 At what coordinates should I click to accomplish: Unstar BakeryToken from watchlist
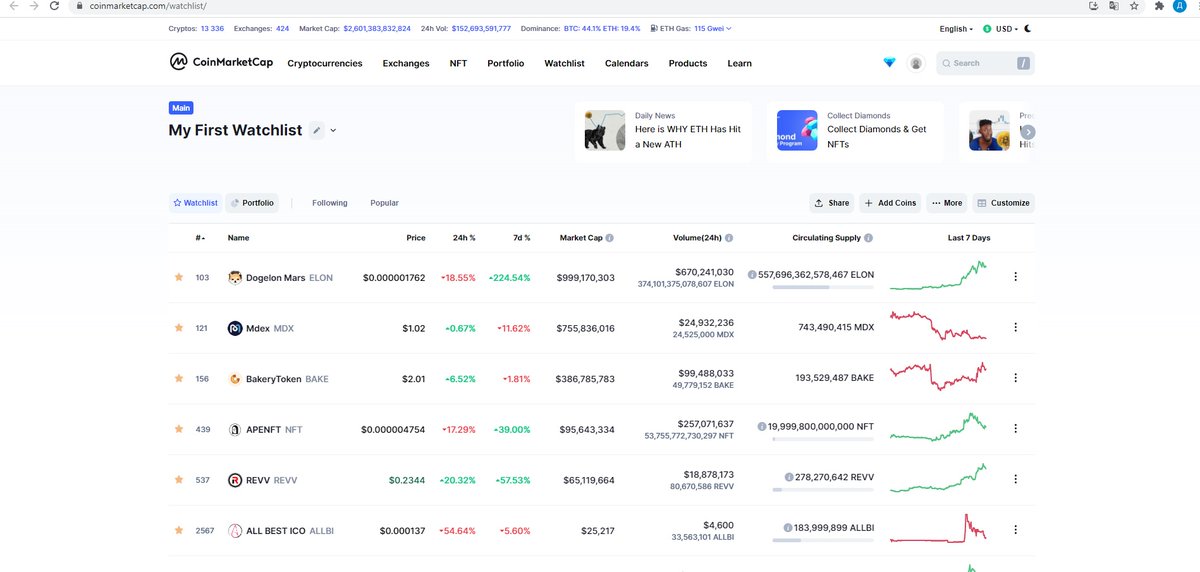(179, 379)
